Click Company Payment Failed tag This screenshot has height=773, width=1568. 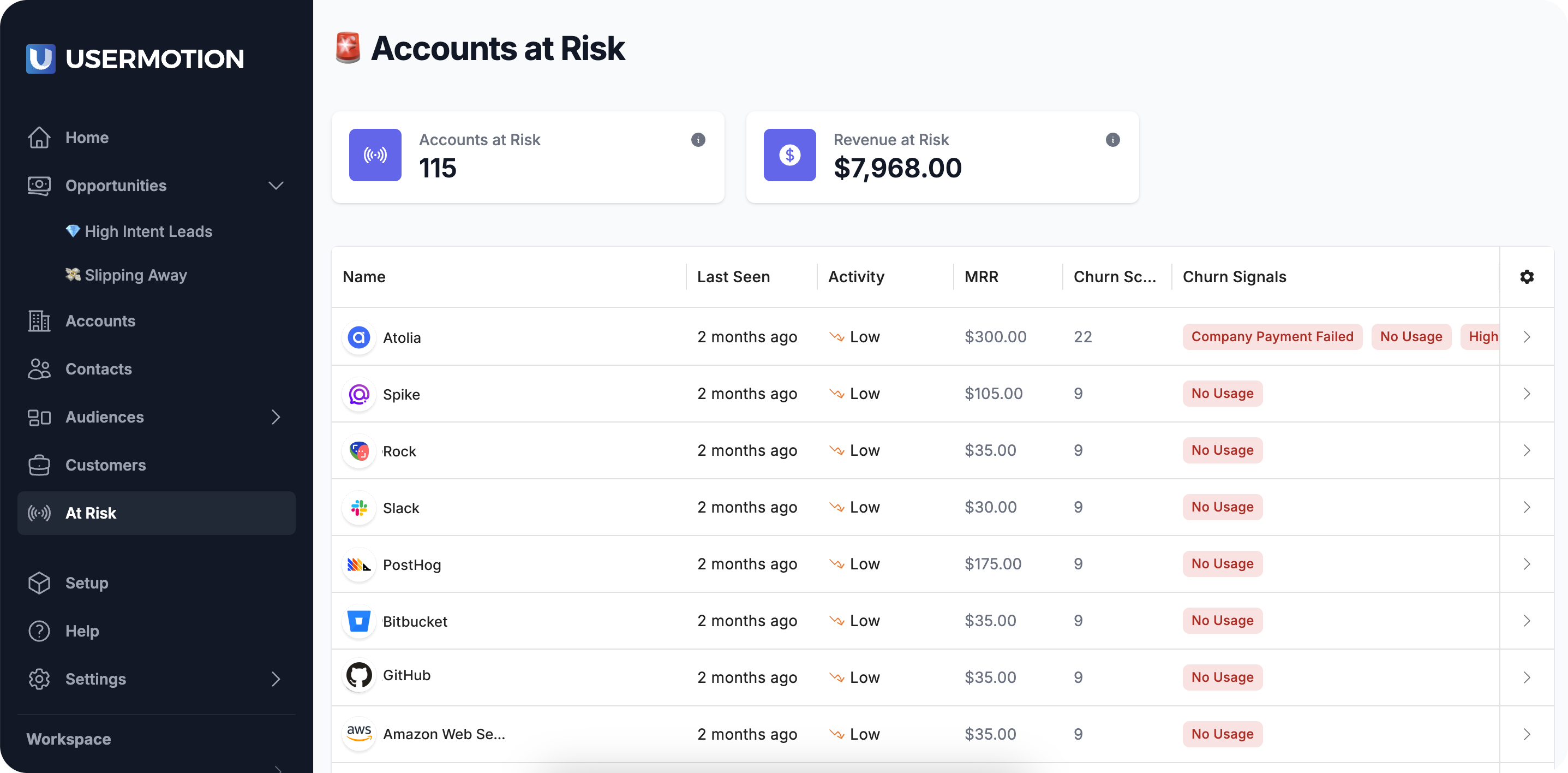pos(1272,337)
